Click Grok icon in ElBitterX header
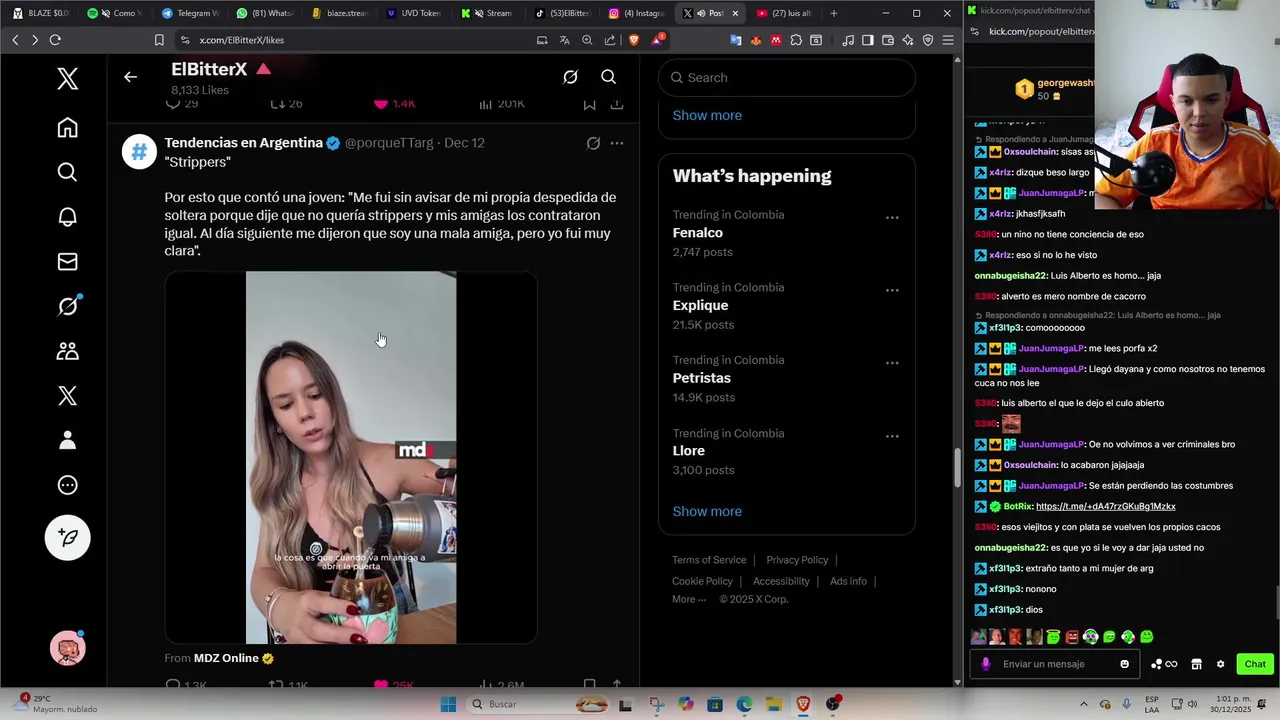Viewport: 1280px width, 720px height. coord(570,77)
